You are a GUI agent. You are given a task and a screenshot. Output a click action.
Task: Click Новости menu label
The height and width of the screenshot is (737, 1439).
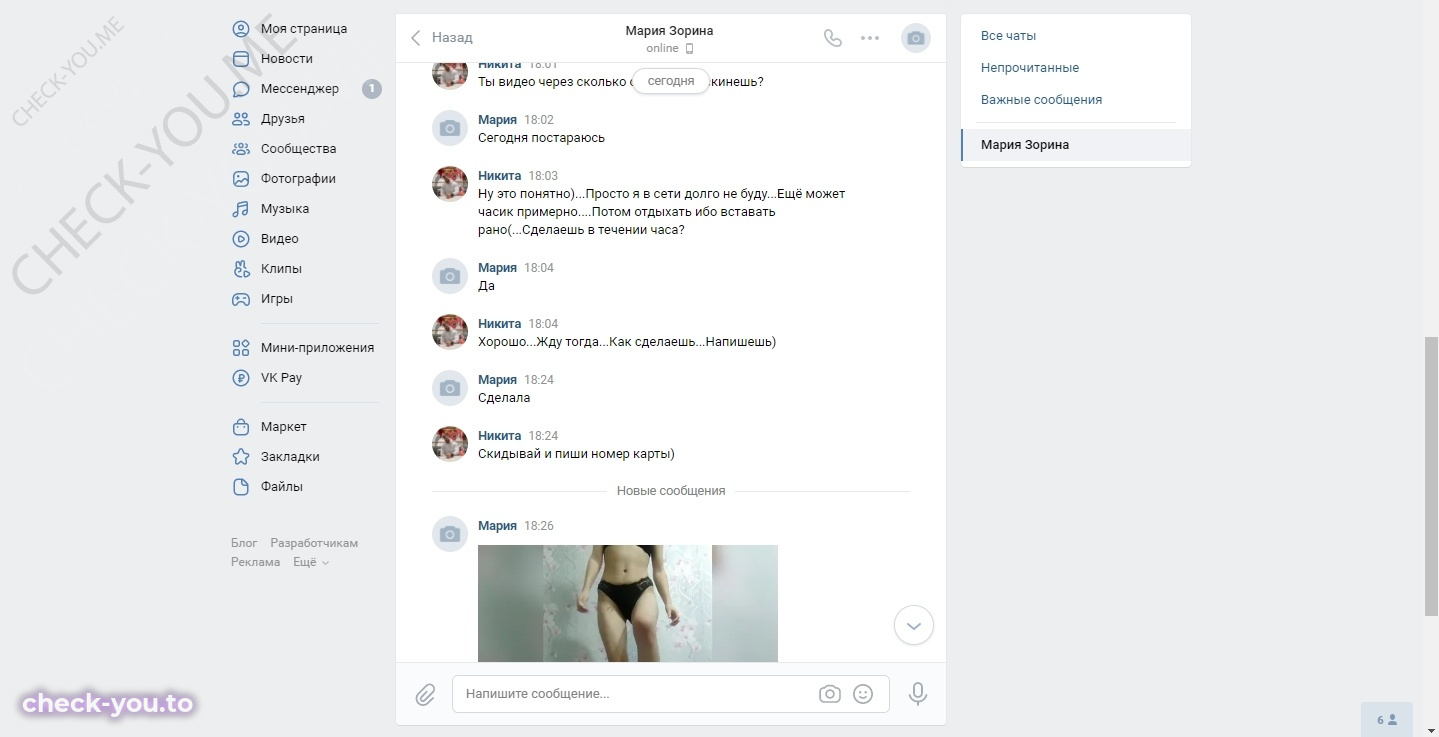click(x=287, y=59)
